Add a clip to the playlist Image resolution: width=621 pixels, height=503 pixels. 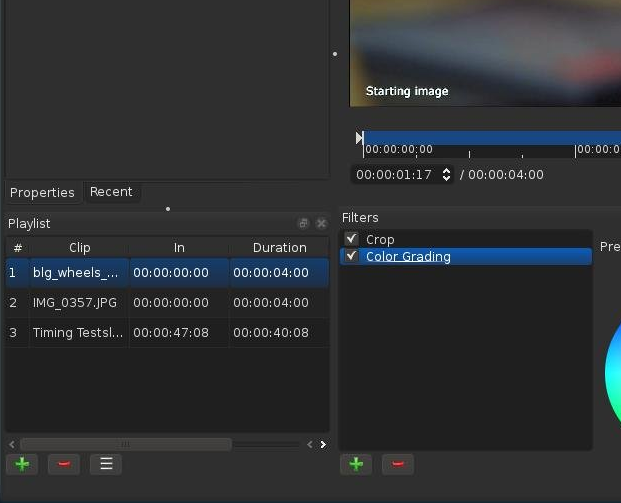pyautogui.click(x=22, y=464)
